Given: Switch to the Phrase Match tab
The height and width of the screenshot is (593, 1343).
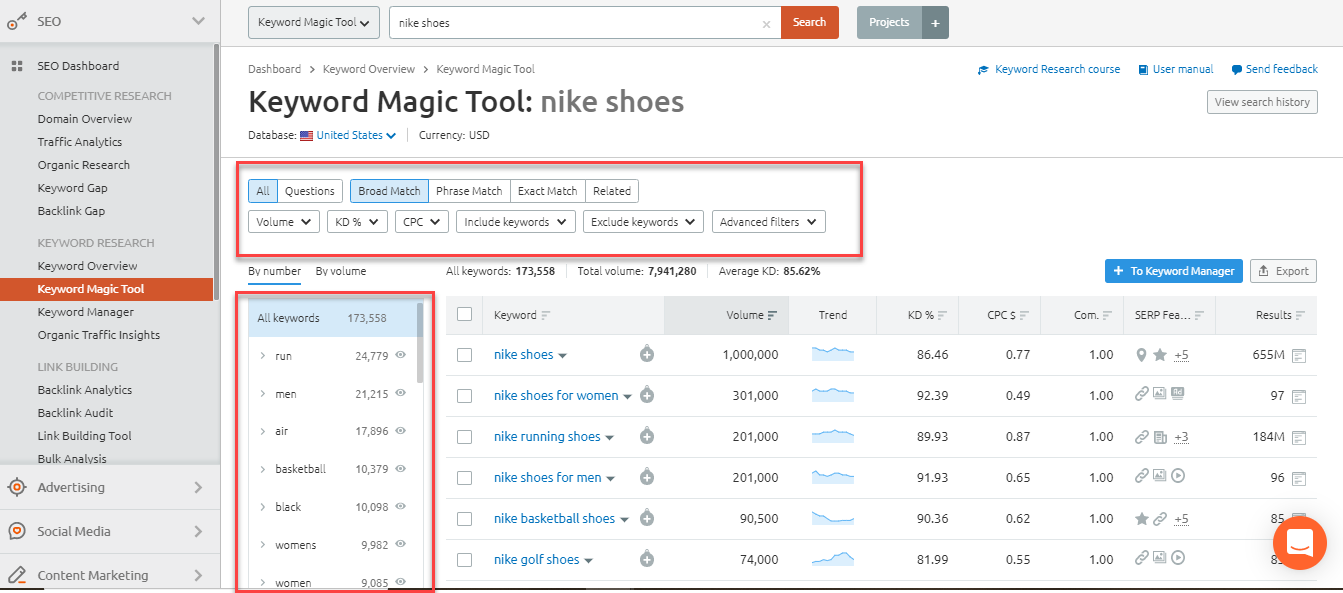Looking at the screenshot, I should (x=469, y=191).
